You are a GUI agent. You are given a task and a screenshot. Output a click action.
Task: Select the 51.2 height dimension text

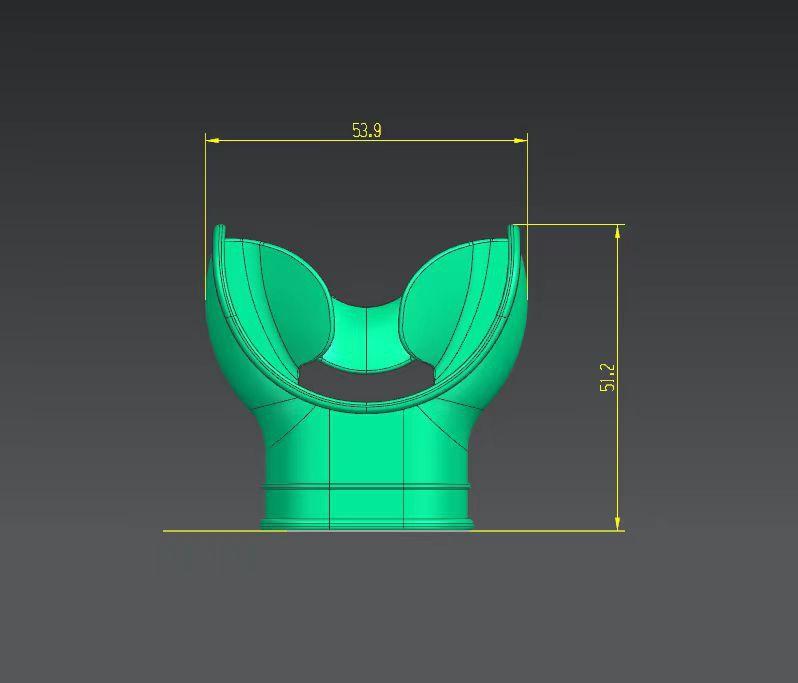coord(608,377)
